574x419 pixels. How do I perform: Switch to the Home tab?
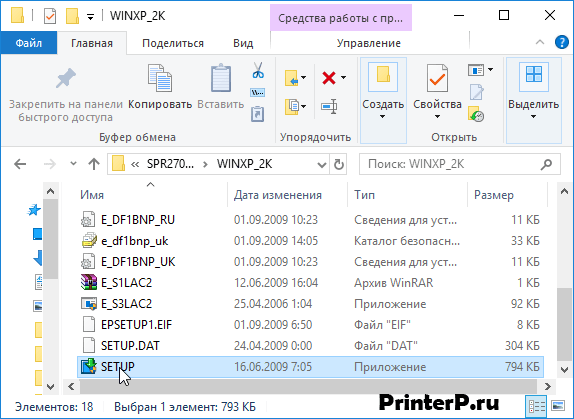click(x=92, y=43)
